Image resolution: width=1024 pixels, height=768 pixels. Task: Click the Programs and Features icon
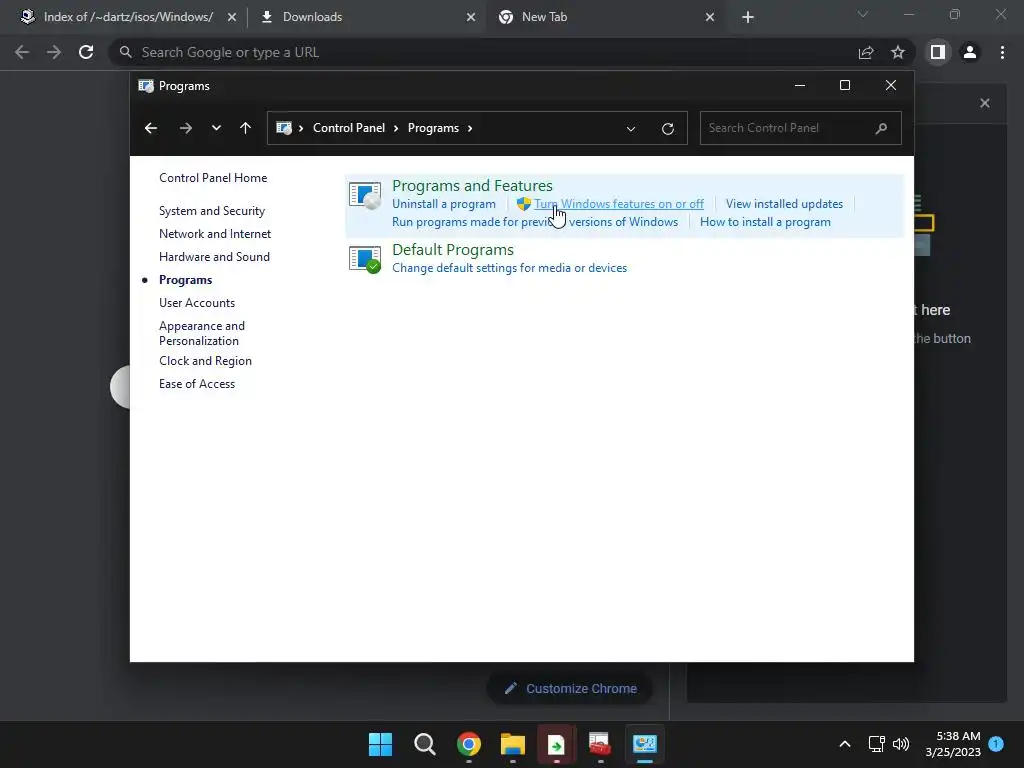click(x=364, y=195)
